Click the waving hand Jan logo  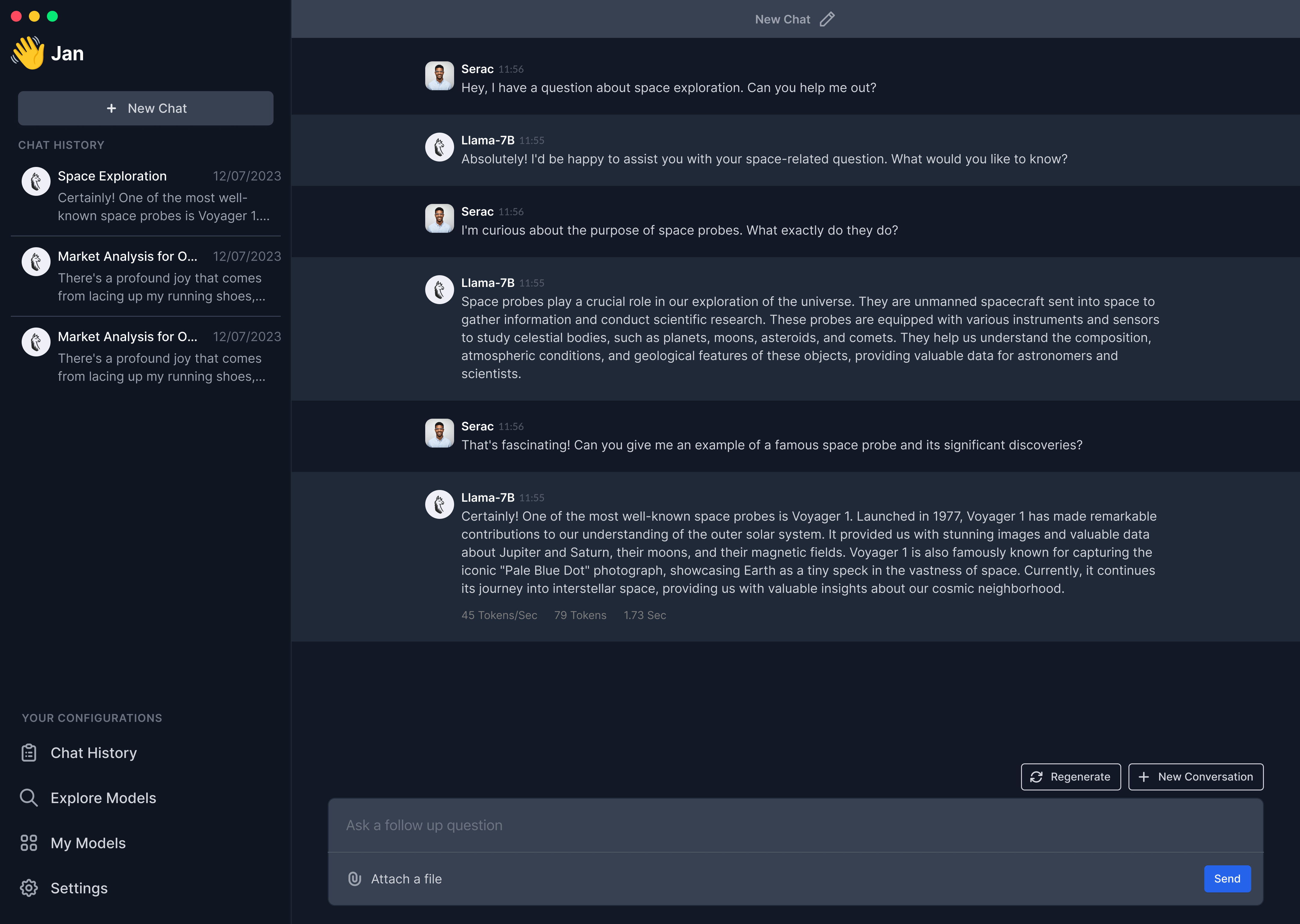28,53
